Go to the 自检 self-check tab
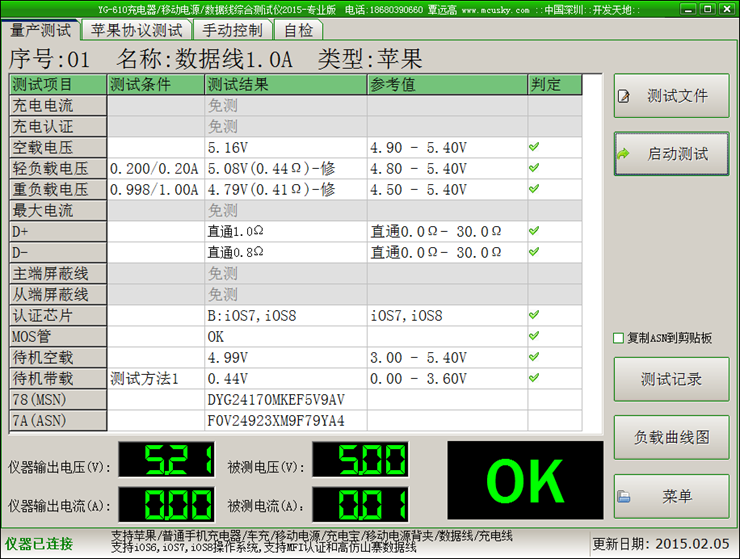This screenshot has width=740, height=559. [298, 30]
